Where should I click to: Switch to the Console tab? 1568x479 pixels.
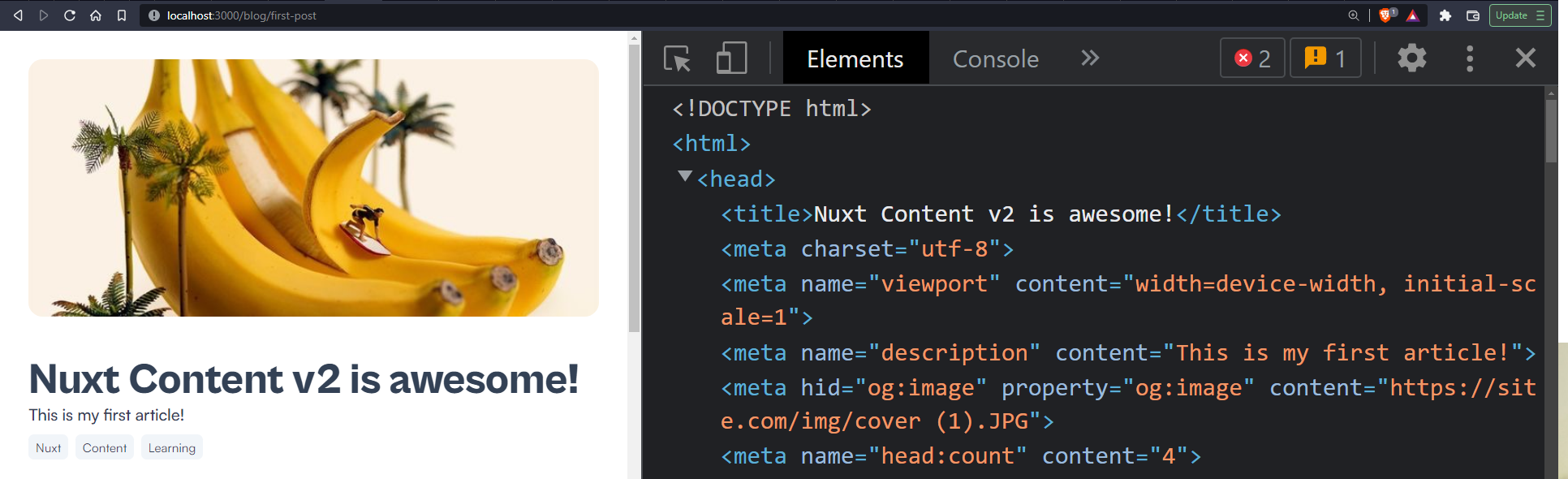coord(996,58)
